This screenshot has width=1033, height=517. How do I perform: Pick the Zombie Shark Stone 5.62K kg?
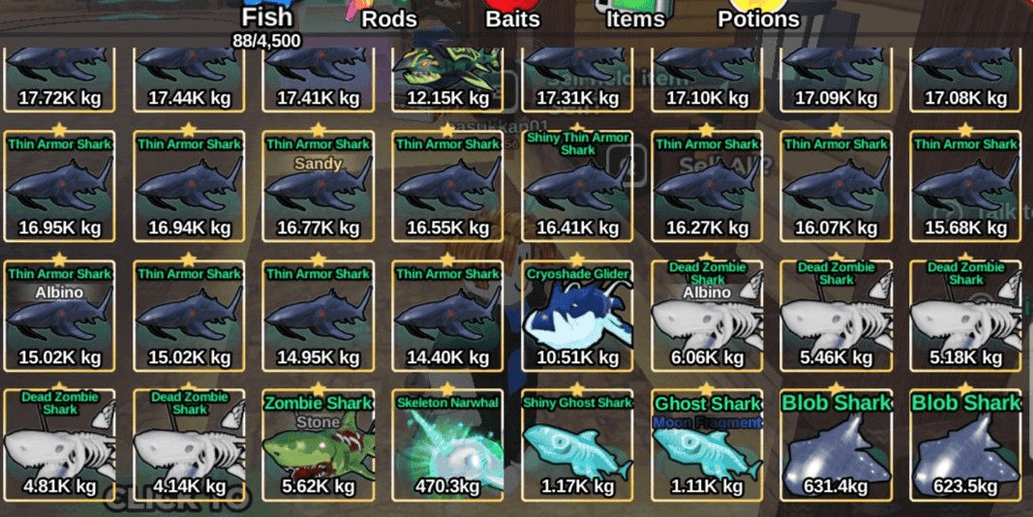[318, 446]
